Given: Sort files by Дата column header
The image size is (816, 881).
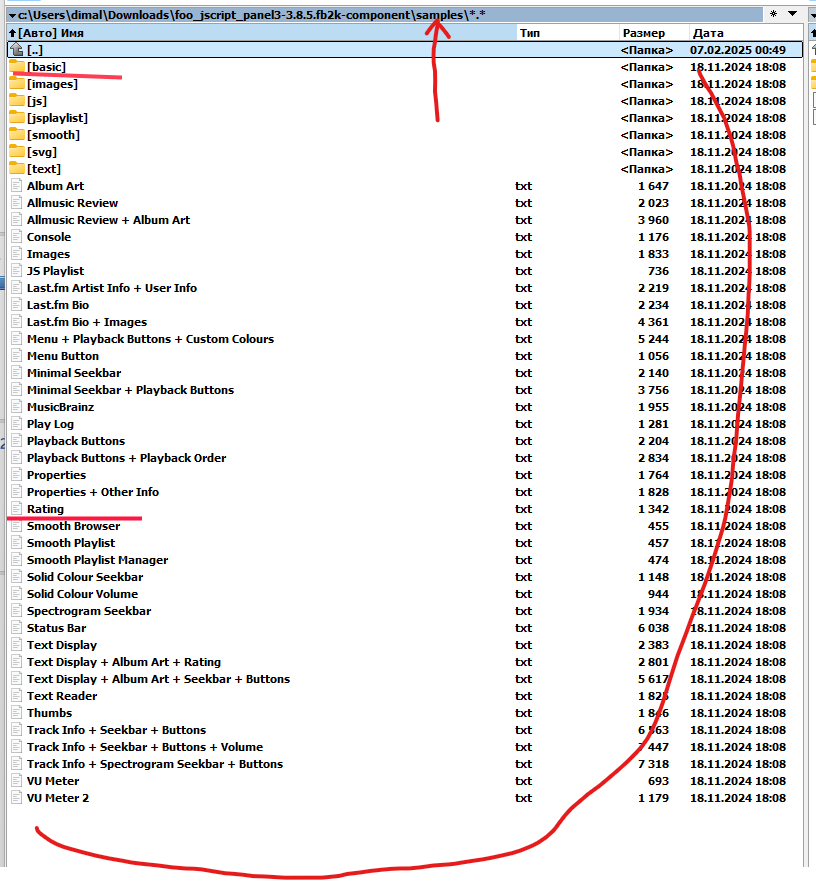Looking at the screenshot, I should pyautogui.click(x=708, y=33).
